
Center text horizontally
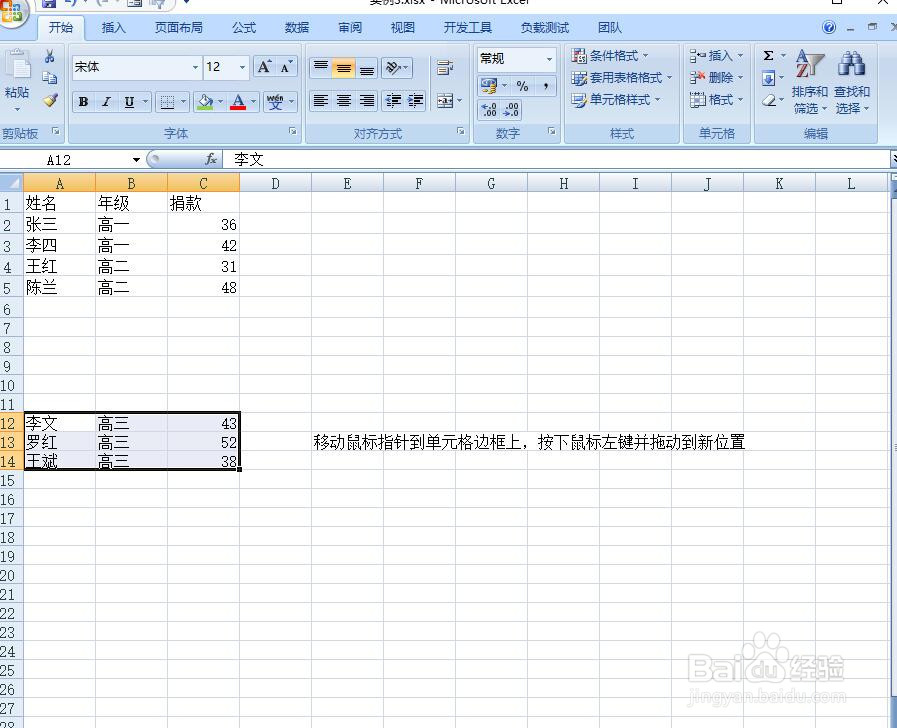344,101
